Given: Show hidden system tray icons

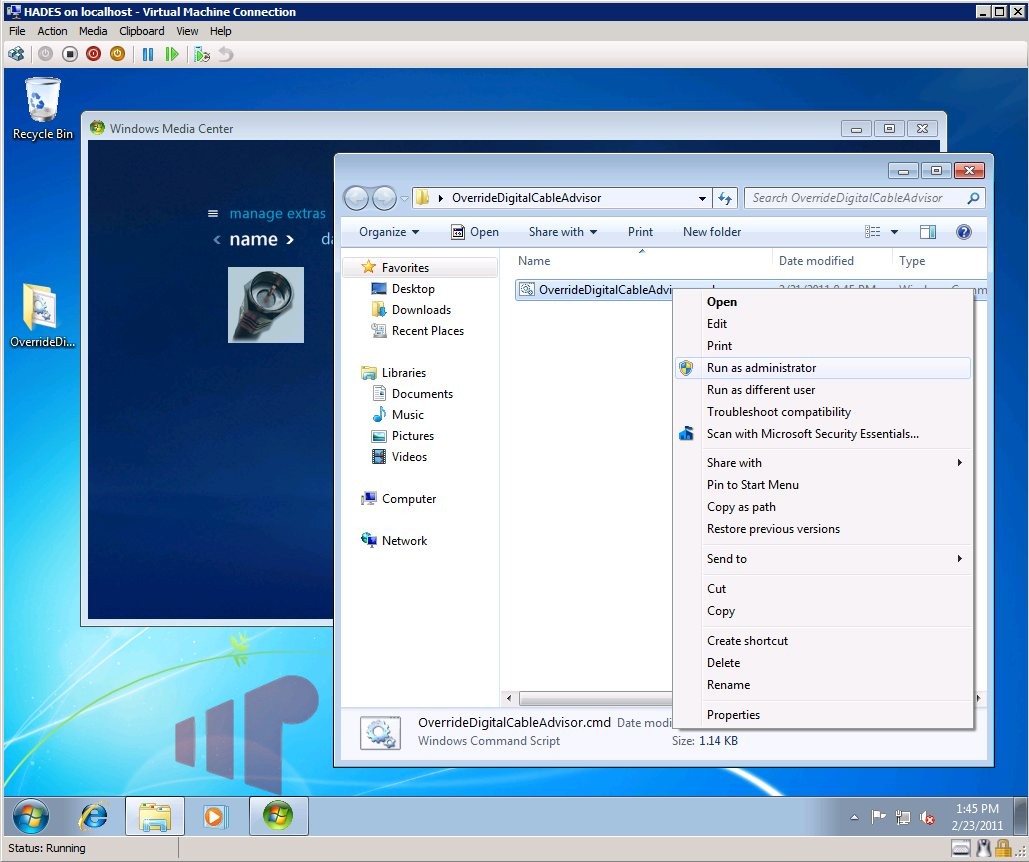Looking at the screenshot, I should (x=854, y=817).
